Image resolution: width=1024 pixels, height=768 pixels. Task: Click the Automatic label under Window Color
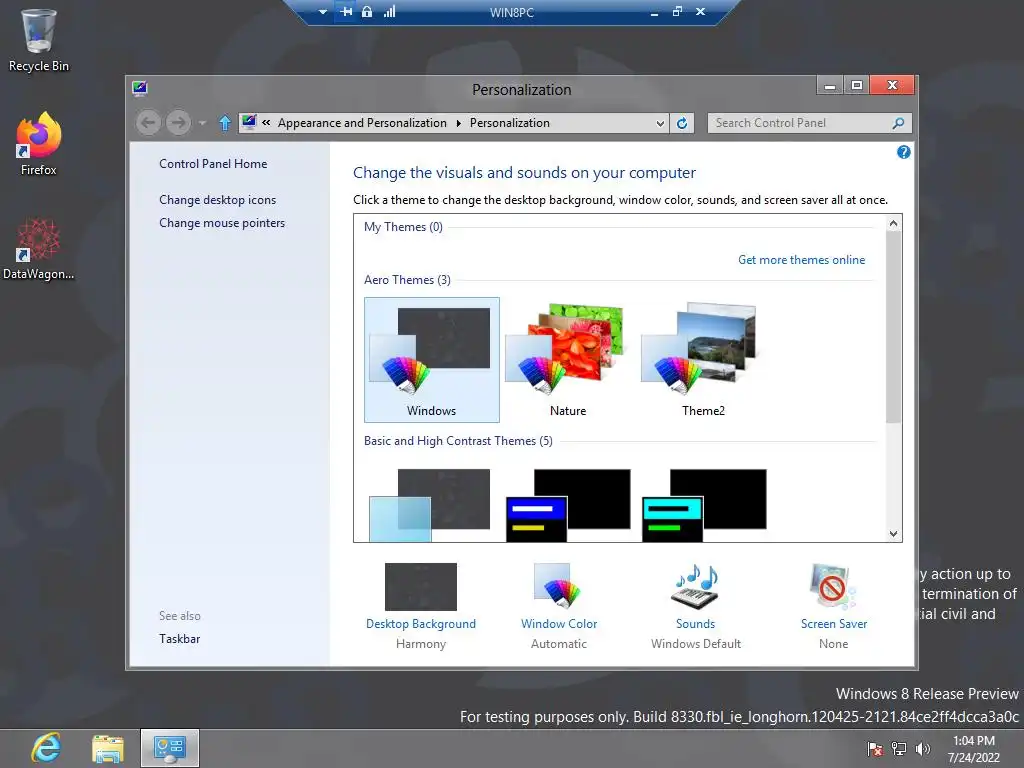(559, 644)
